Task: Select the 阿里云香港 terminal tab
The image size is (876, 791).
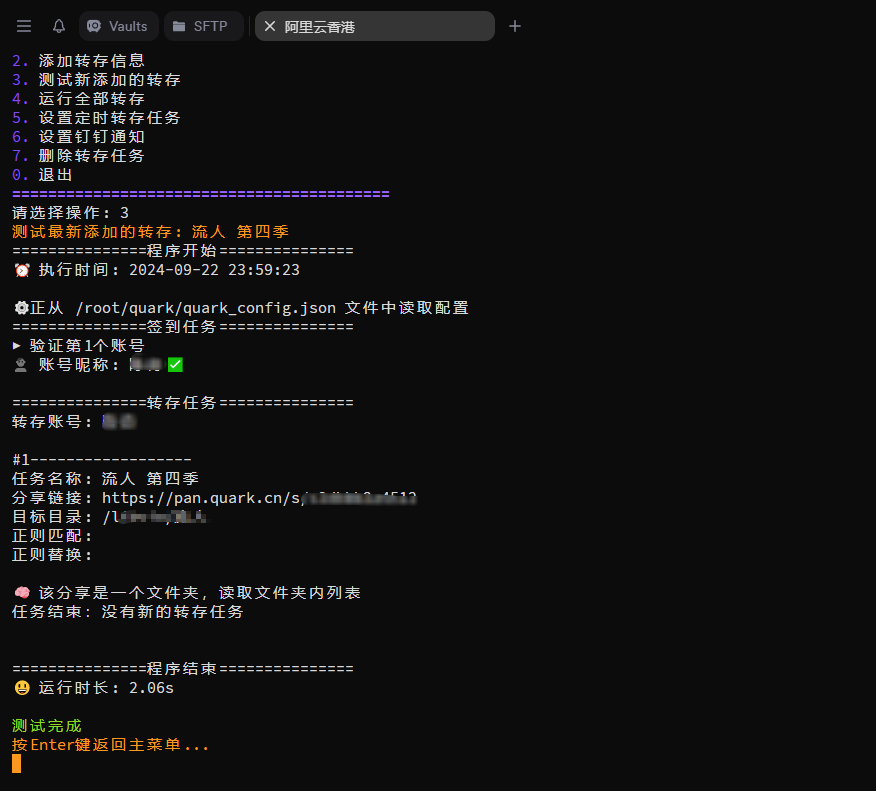Action: click(375, 26)
